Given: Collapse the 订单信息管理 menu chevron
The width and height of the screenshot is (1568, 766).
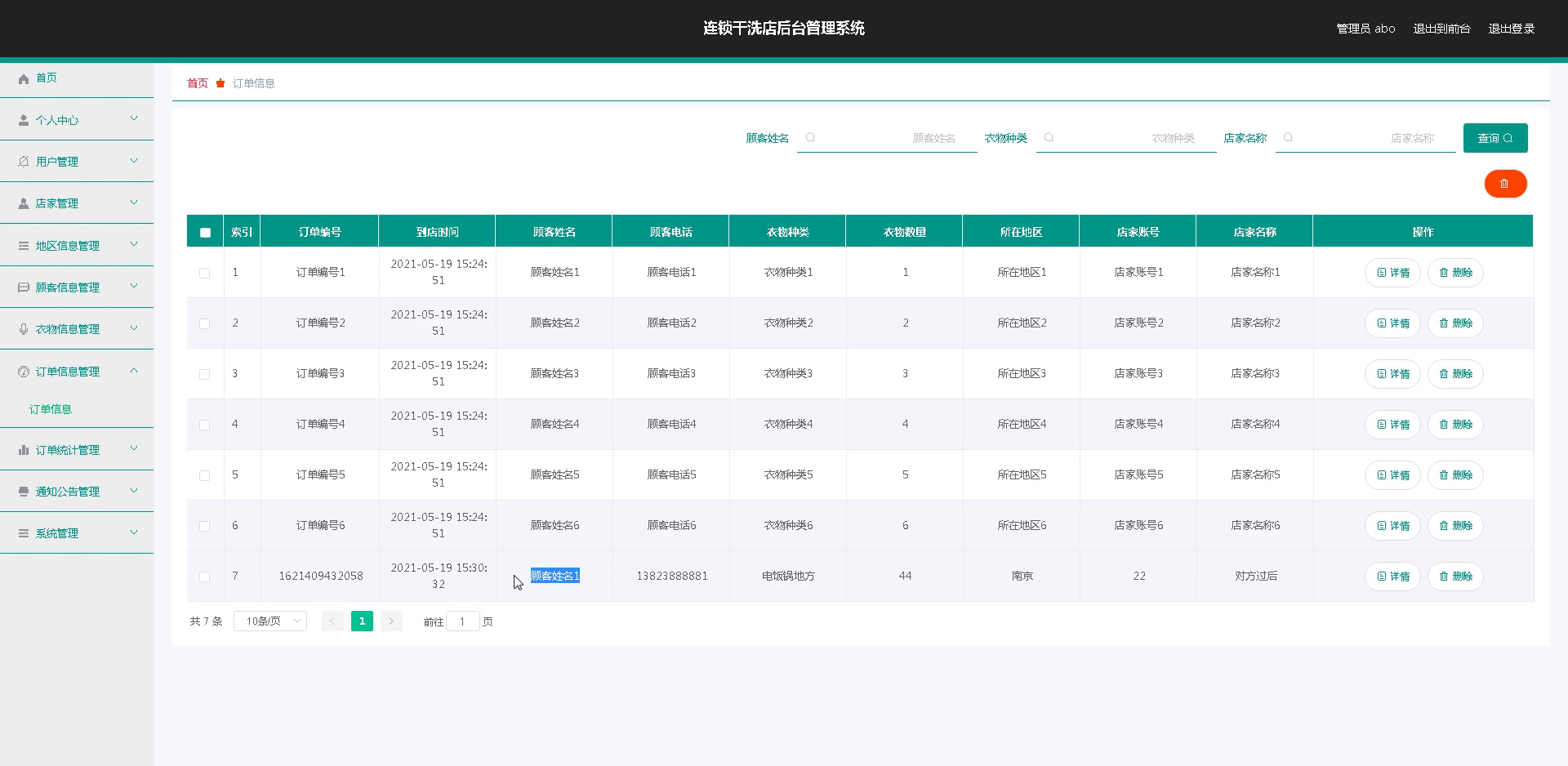Looking at the screenshot, I should [x=134, y=371].
